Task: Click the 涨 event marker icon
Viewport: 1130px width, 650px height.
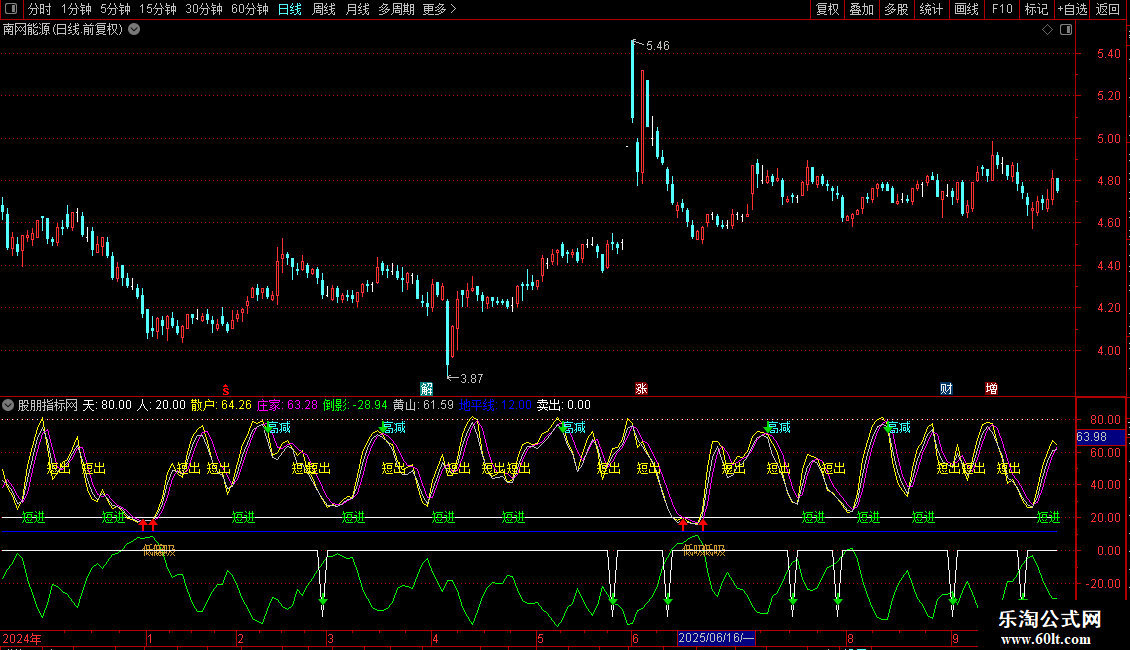Action: tap(641, 388)
